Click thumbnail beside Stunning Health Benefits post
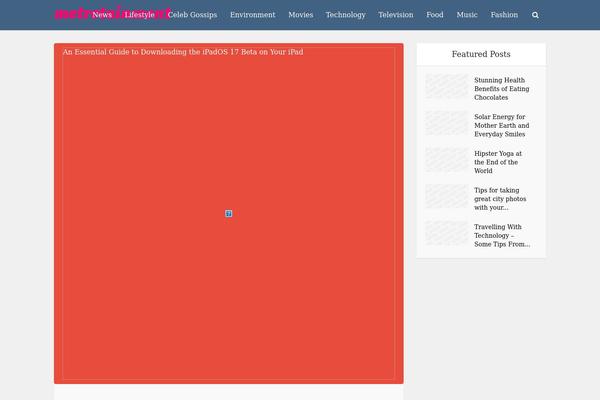Viewport: 600px width, 400px height. (x=447, y=86)
